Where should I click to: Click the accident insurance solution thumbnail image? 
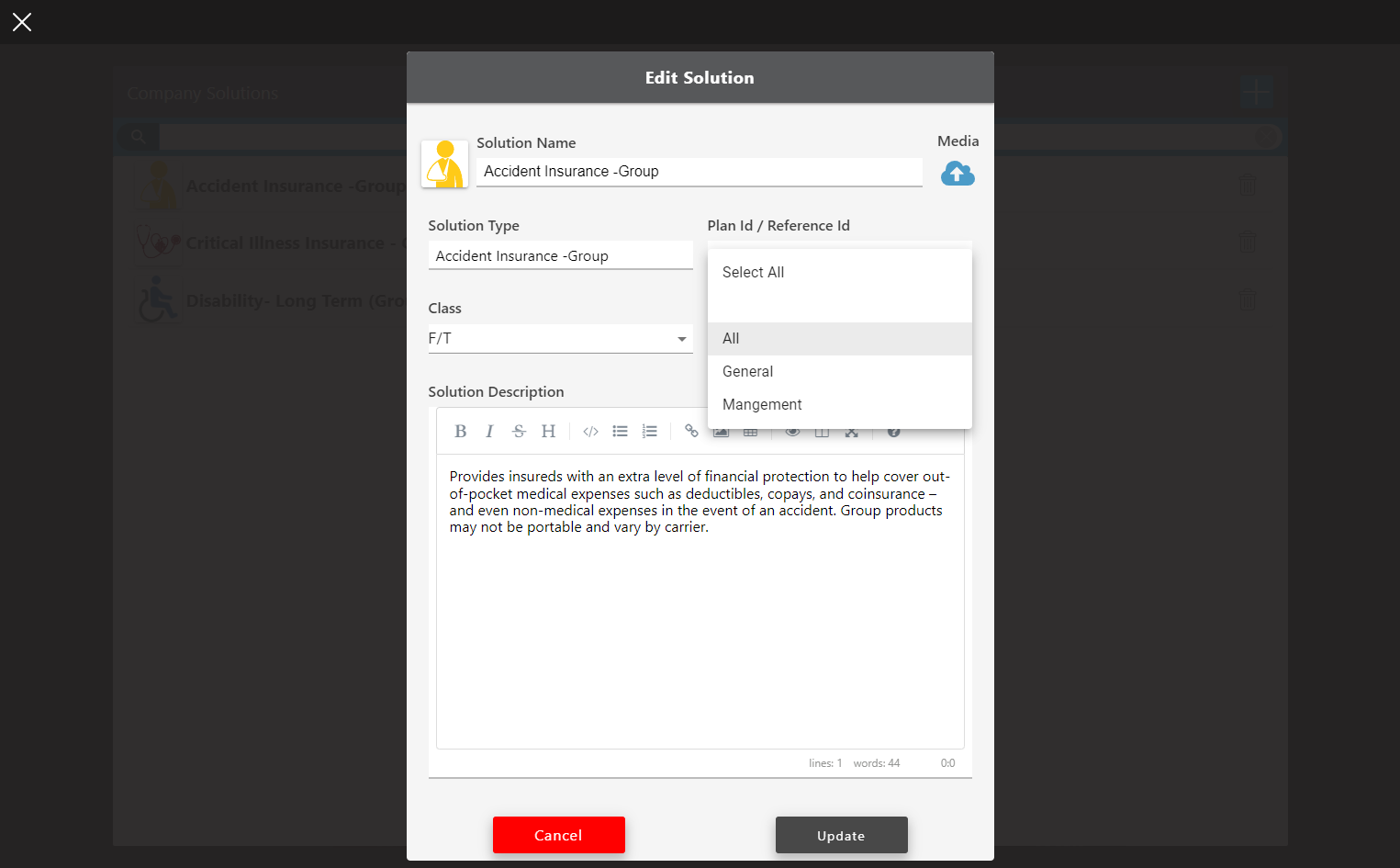(445, 163)
